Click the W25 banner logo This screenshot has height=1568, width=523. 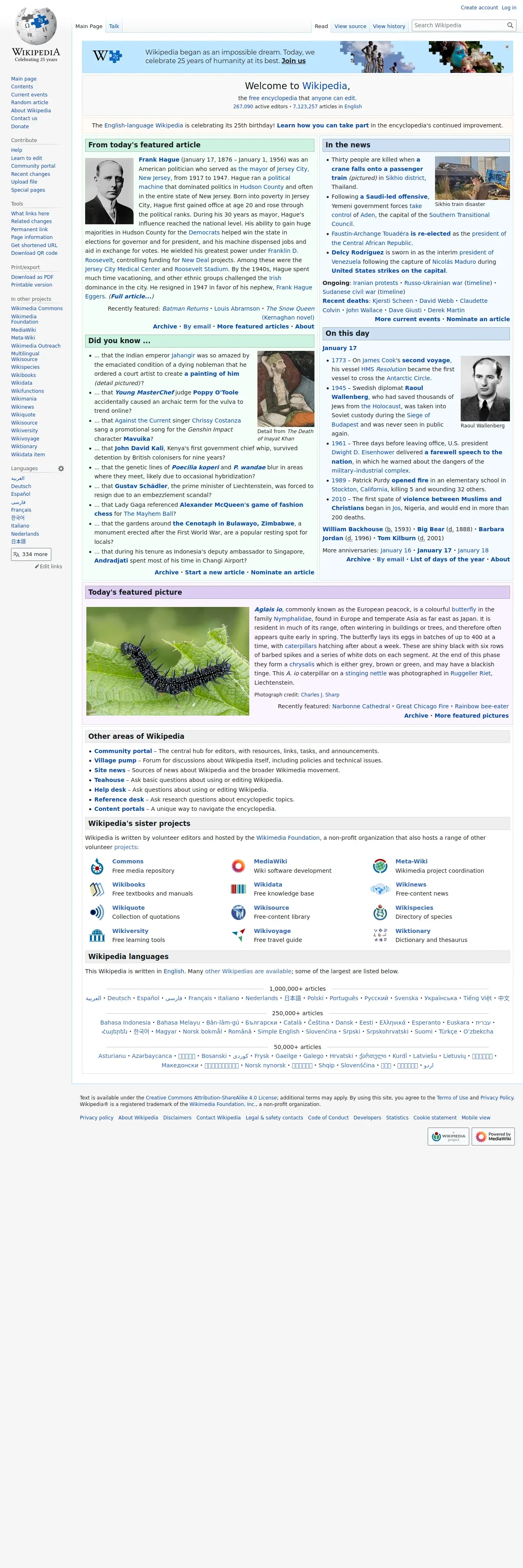107,57
